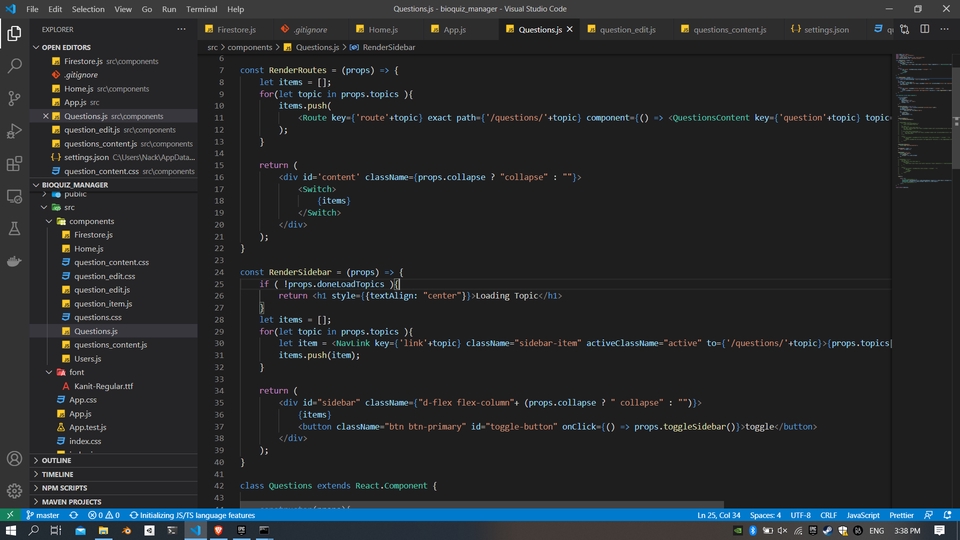
Task: Expand the Timeline section
Action: click(x=113, y=474)
